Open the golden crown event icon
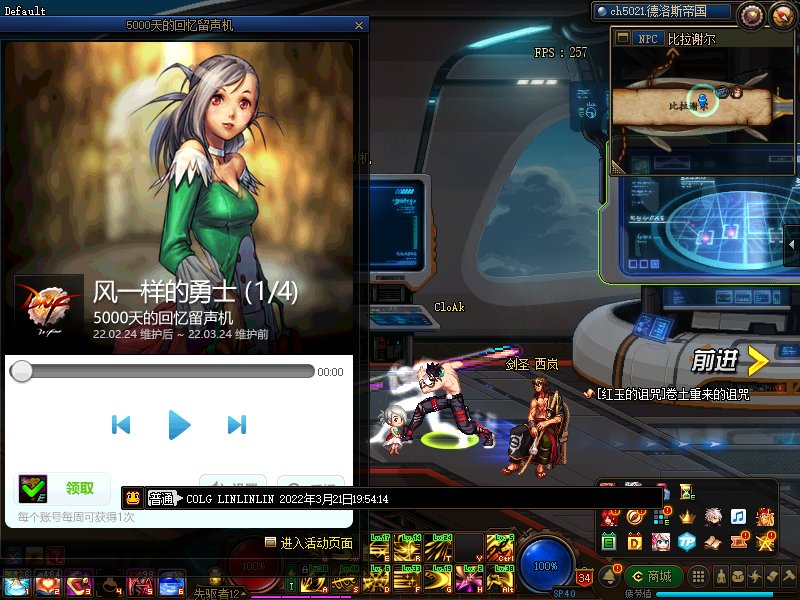This screenshot has height=600, width=800. click(687, 517)
